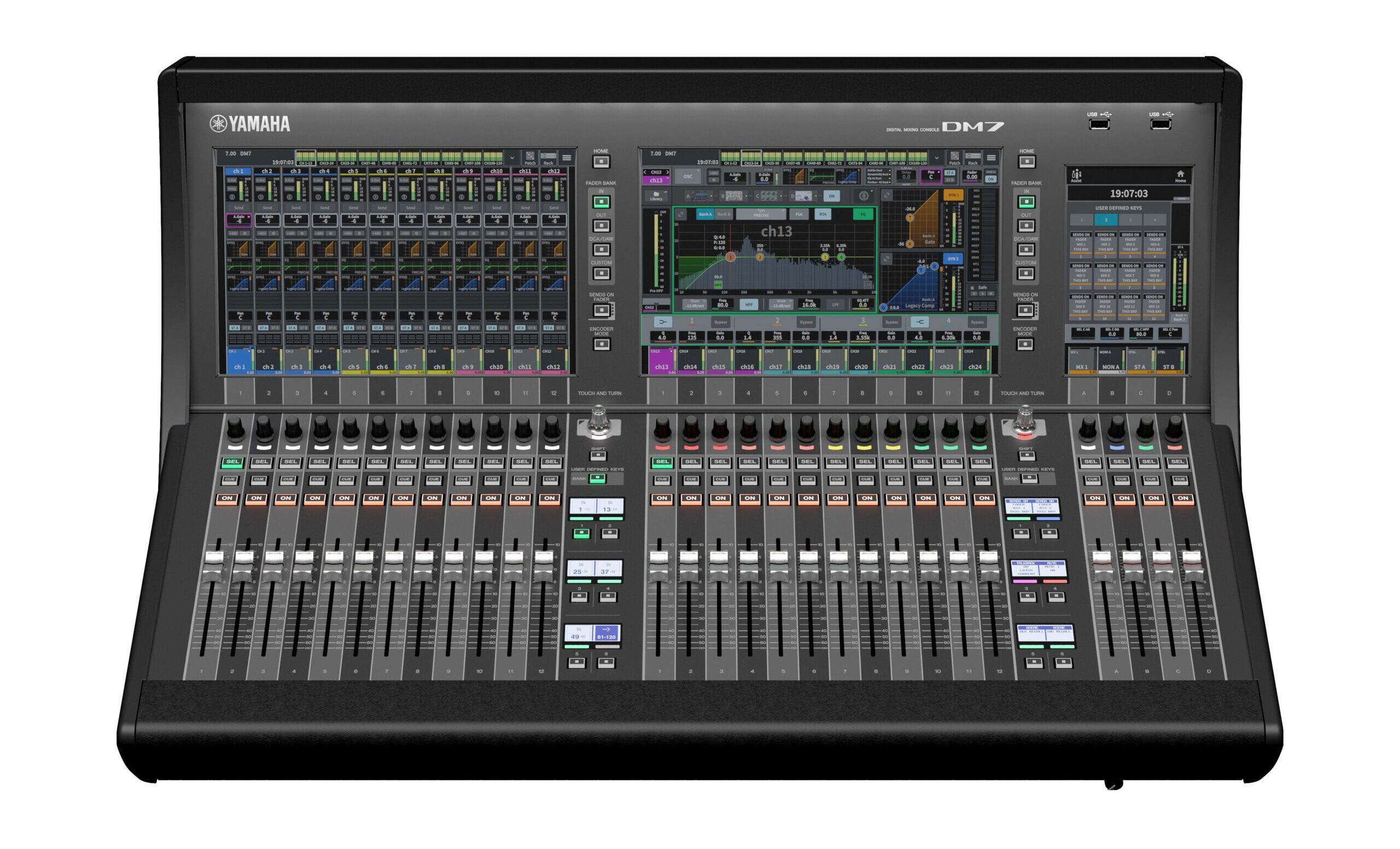1400x849 pixels.
Task: Tap the blue DYN 2 button
Action: (x=953, y=259)
